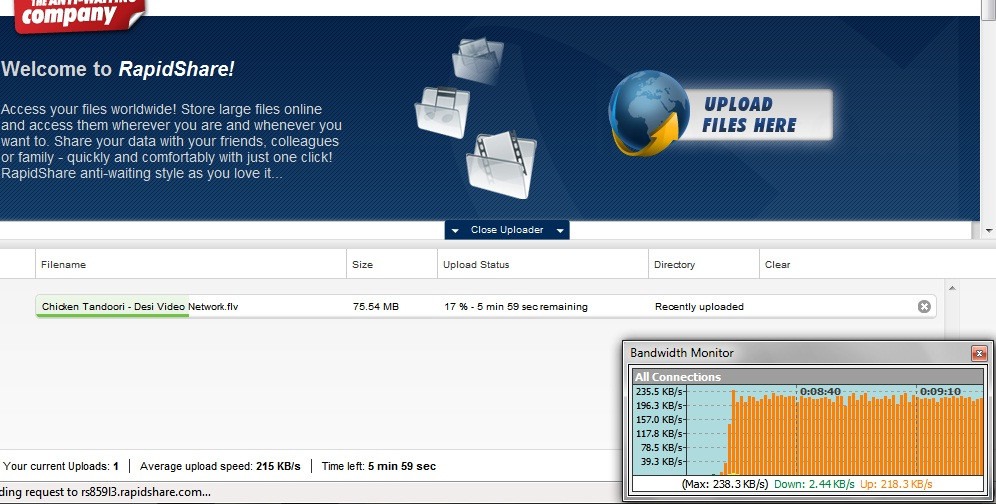Cancel the Chicken Tandoori upload with X icon
The width and height of the screenshot is (996, 504).
coord(924,306)
